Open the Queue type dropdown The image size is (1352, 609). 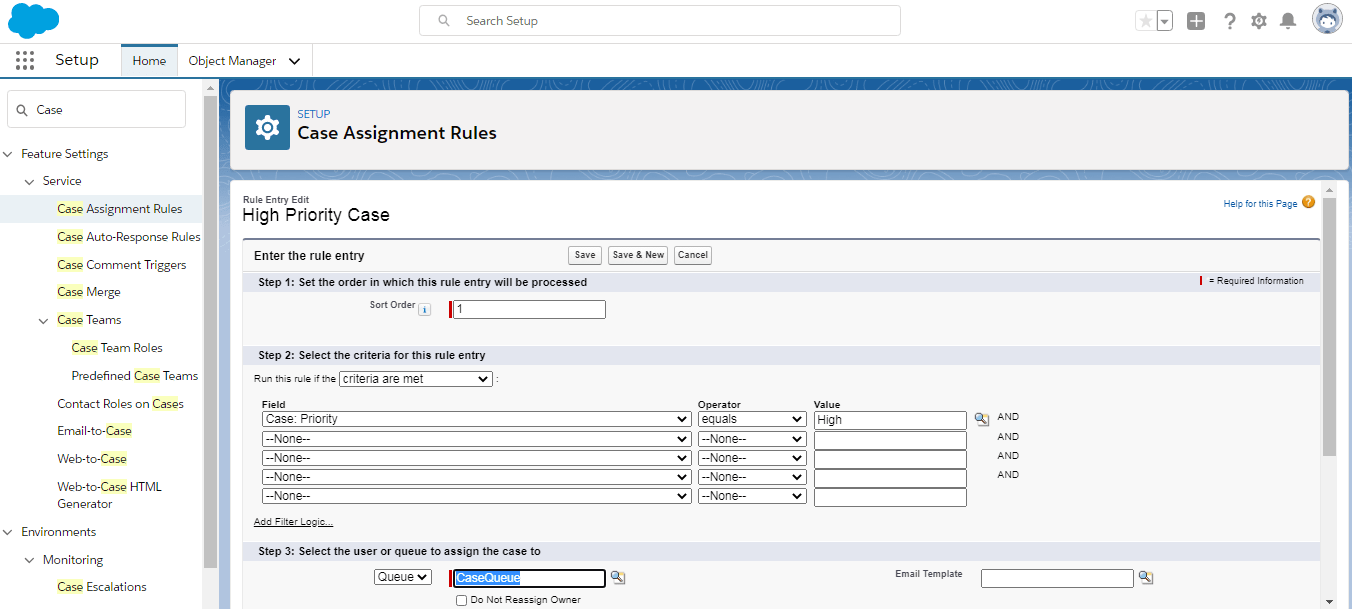click(402, 577)
